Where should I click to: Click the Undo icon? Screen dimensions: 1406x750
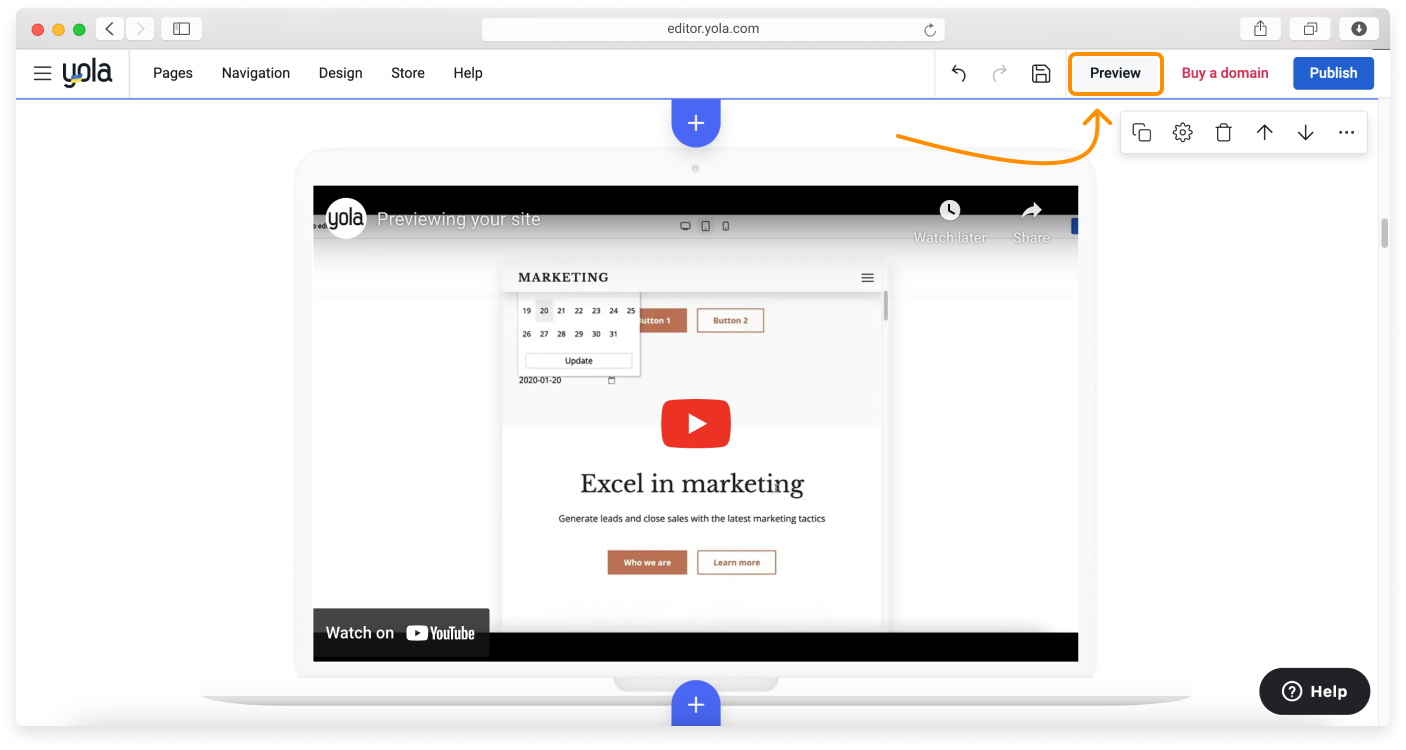pyautogui.click(x=958, y=73)
